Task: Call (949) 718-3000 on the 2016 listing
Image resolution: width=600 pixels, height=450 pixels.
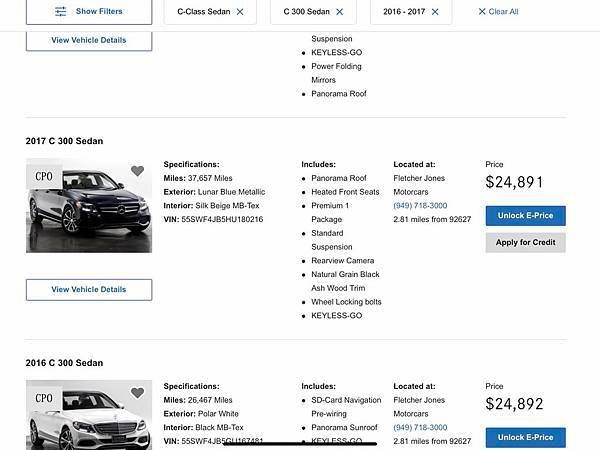Action: 420,427
